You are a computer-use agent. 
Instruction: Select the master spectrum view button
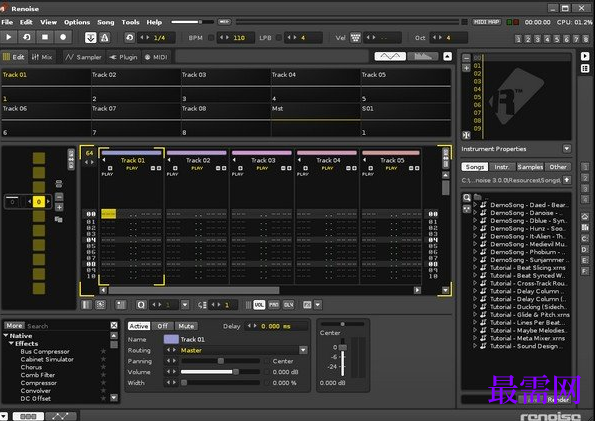click(423, 57)
